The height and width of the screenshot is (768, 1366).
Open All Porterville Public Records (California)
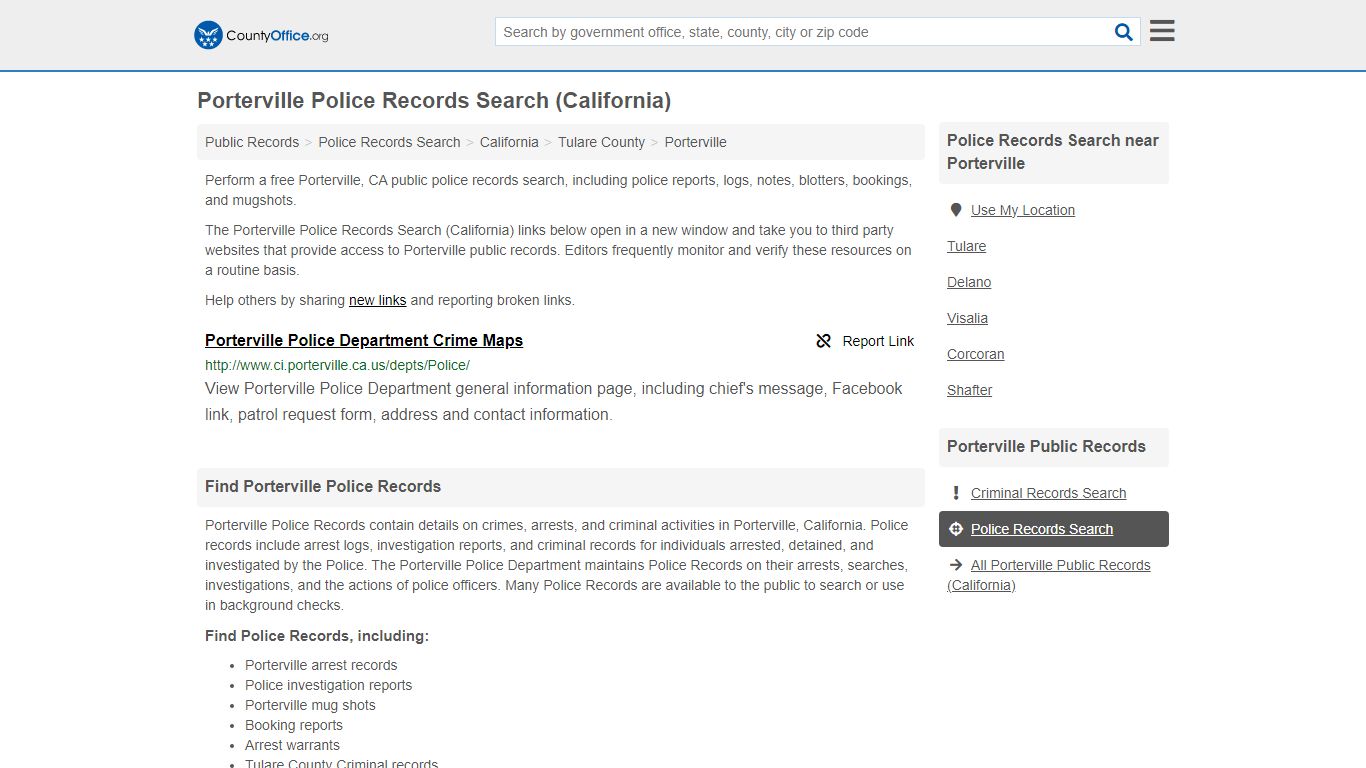coord(1049,575)
